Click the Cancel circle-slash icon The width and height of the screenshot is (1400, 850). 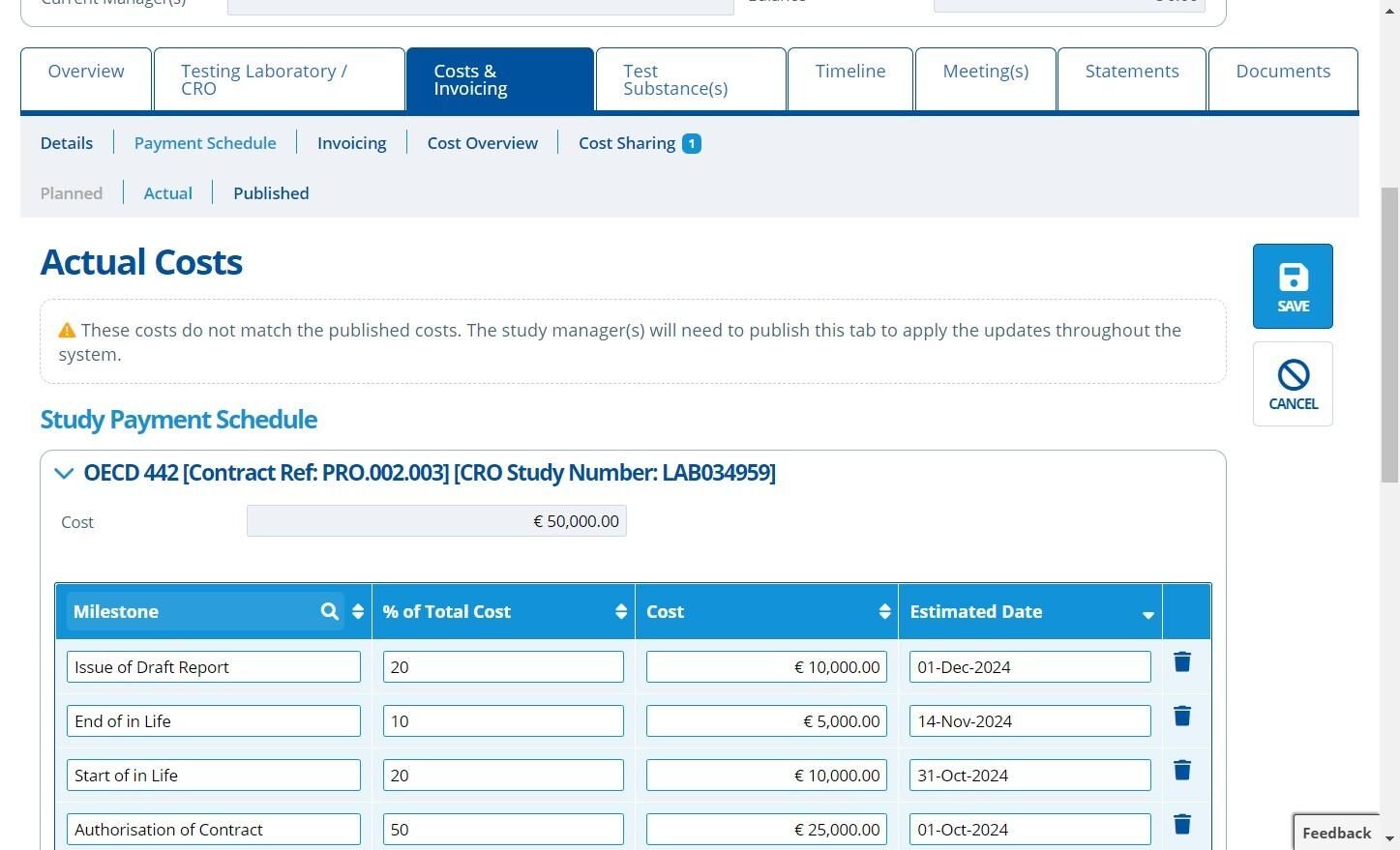click(1293, 375)
